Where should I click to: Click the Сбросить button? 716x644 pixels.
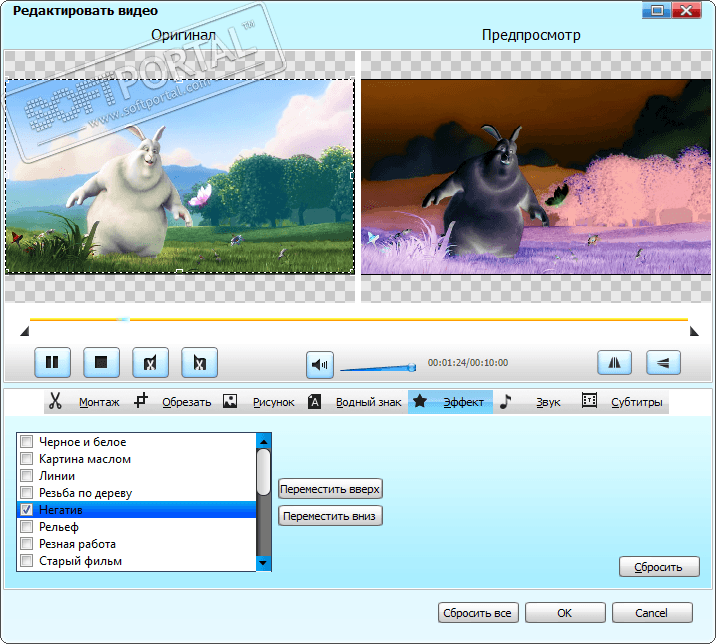(x=659, y=567)
